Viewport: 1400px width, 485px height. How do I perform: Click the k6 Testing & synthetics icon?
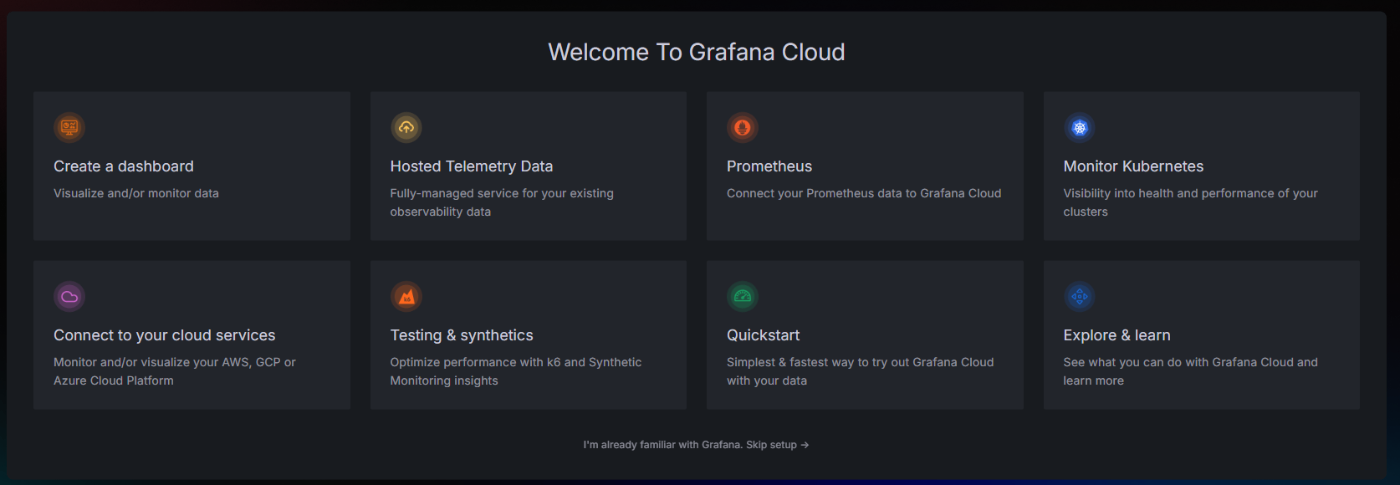(x=406, y=296)
